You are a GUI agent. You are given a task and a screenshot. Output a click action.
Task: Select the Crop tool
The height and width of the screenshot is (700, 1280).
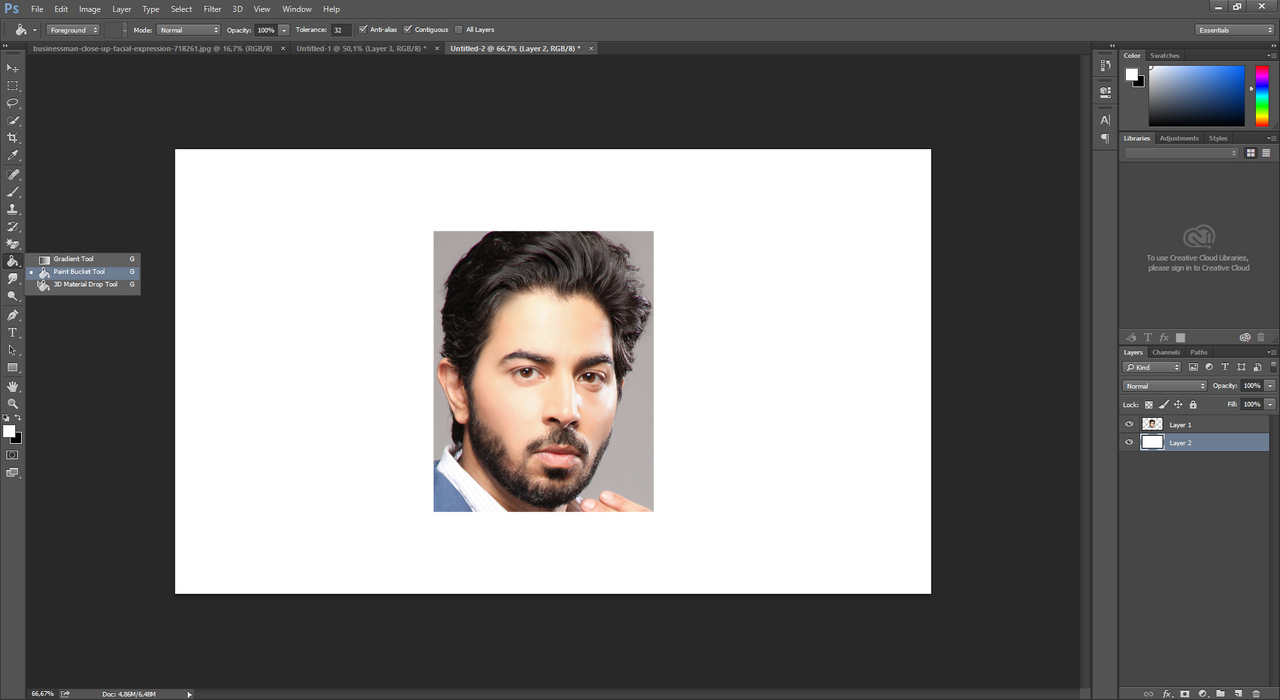[x=13, y=138]
